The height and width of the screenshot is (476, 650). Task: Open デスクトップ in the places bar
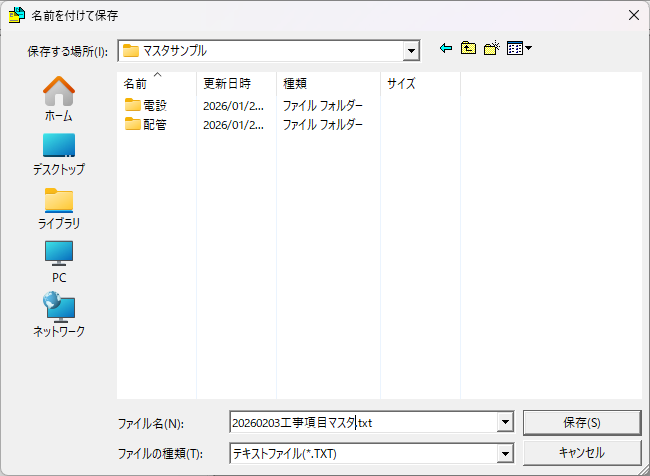(59, 154)
